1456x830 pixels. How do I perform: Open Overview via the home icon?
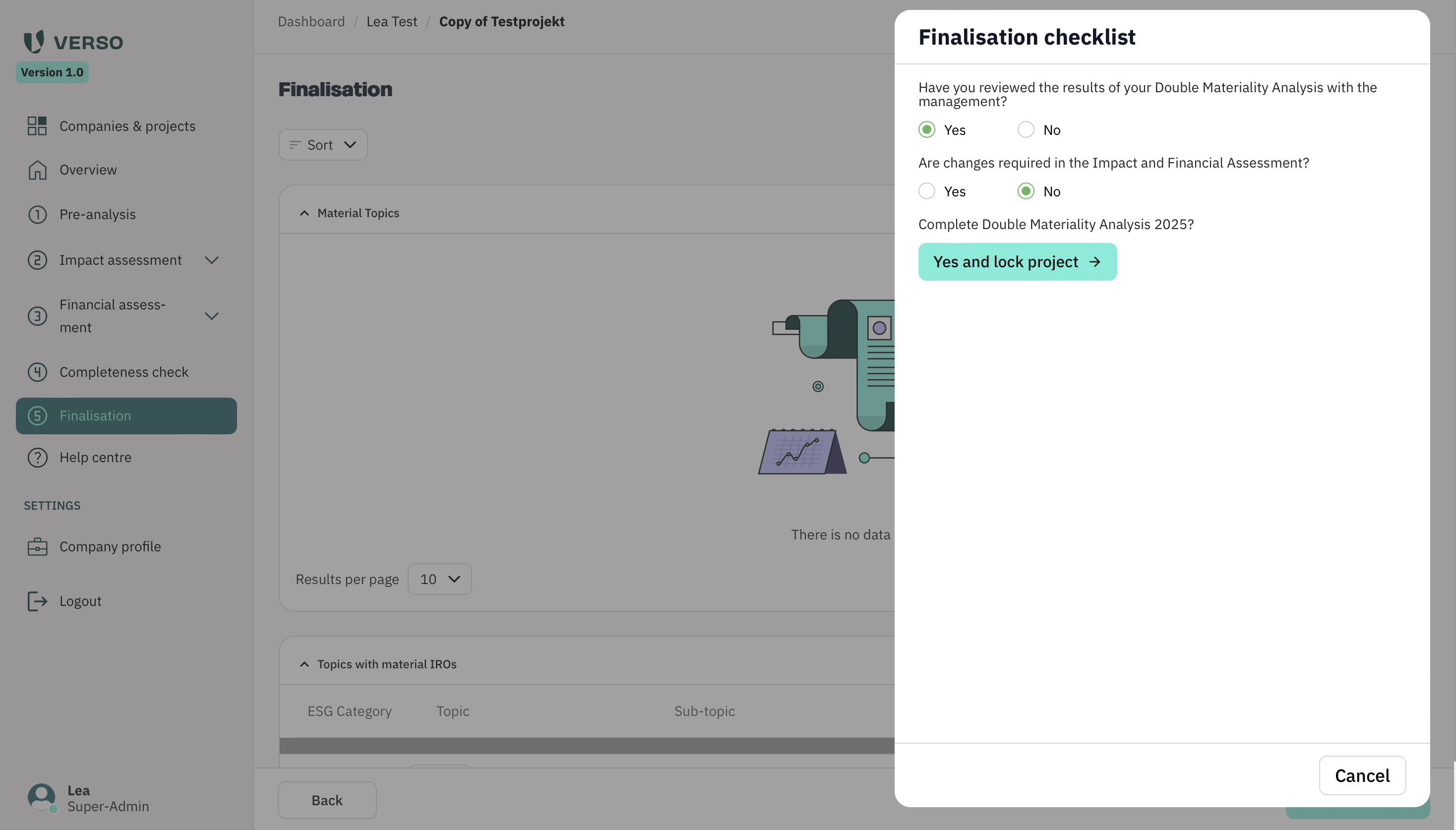pyautogui.click(x=37, y=170)
